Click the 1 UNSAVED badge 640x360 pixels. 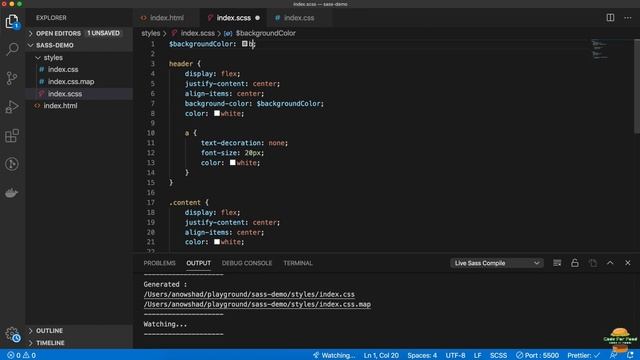[x=103, y=33]
